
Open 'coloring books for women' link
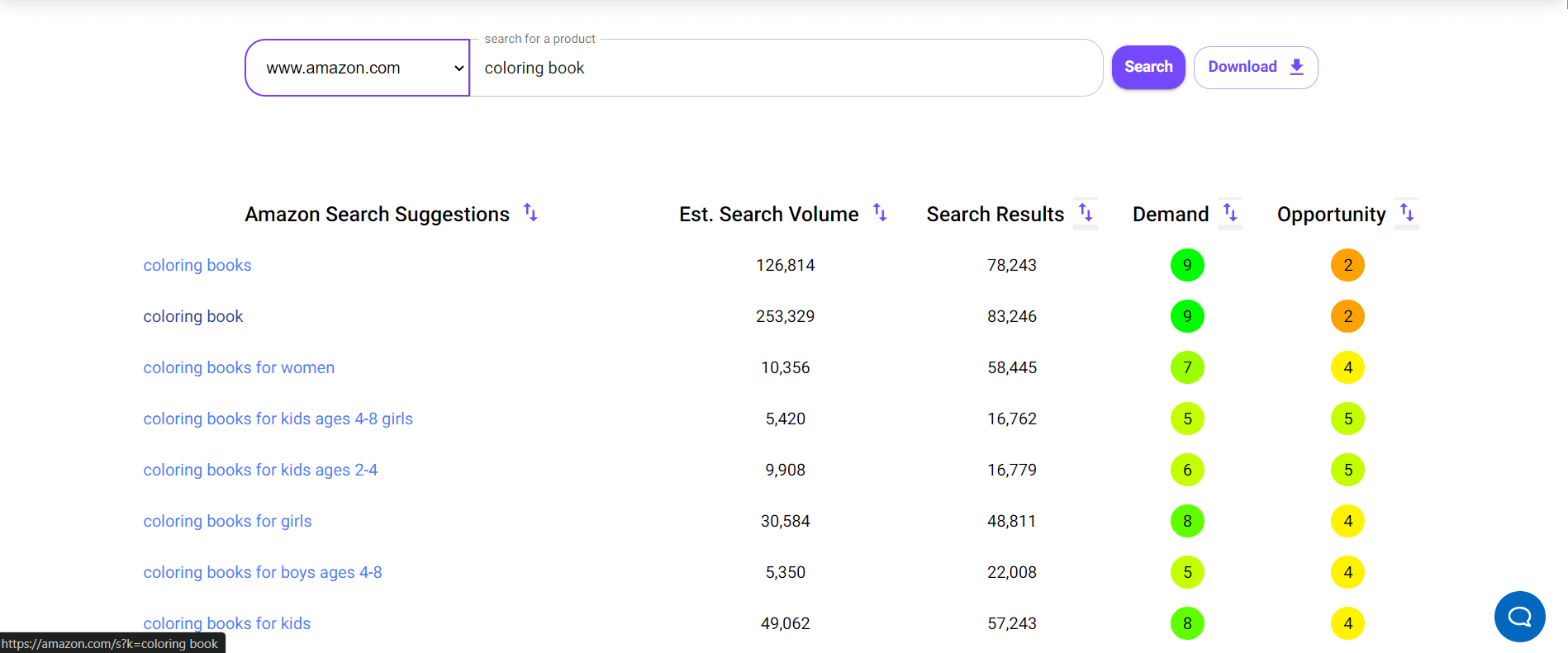pos(239,367)
